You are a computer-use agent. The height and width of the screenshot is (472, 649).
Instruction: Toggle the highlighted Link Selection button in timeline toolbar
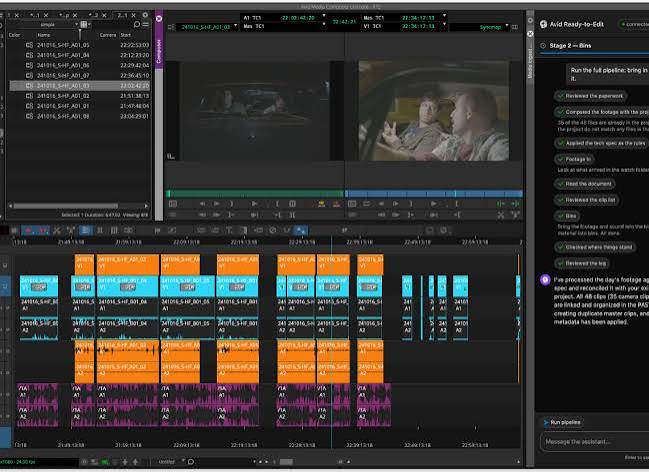point(86,230)
